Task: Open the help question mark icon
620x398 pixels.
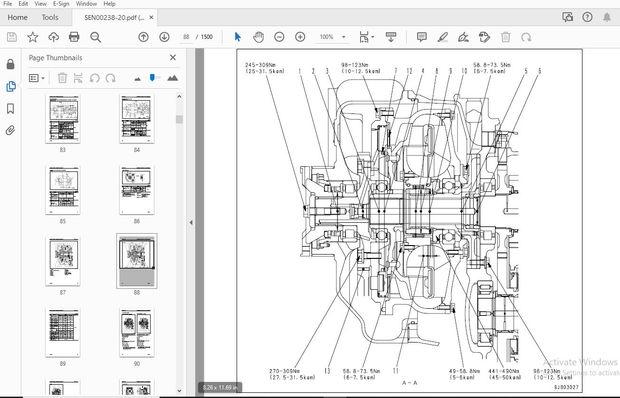Action: pyautogui.click(x=587, y=17)
